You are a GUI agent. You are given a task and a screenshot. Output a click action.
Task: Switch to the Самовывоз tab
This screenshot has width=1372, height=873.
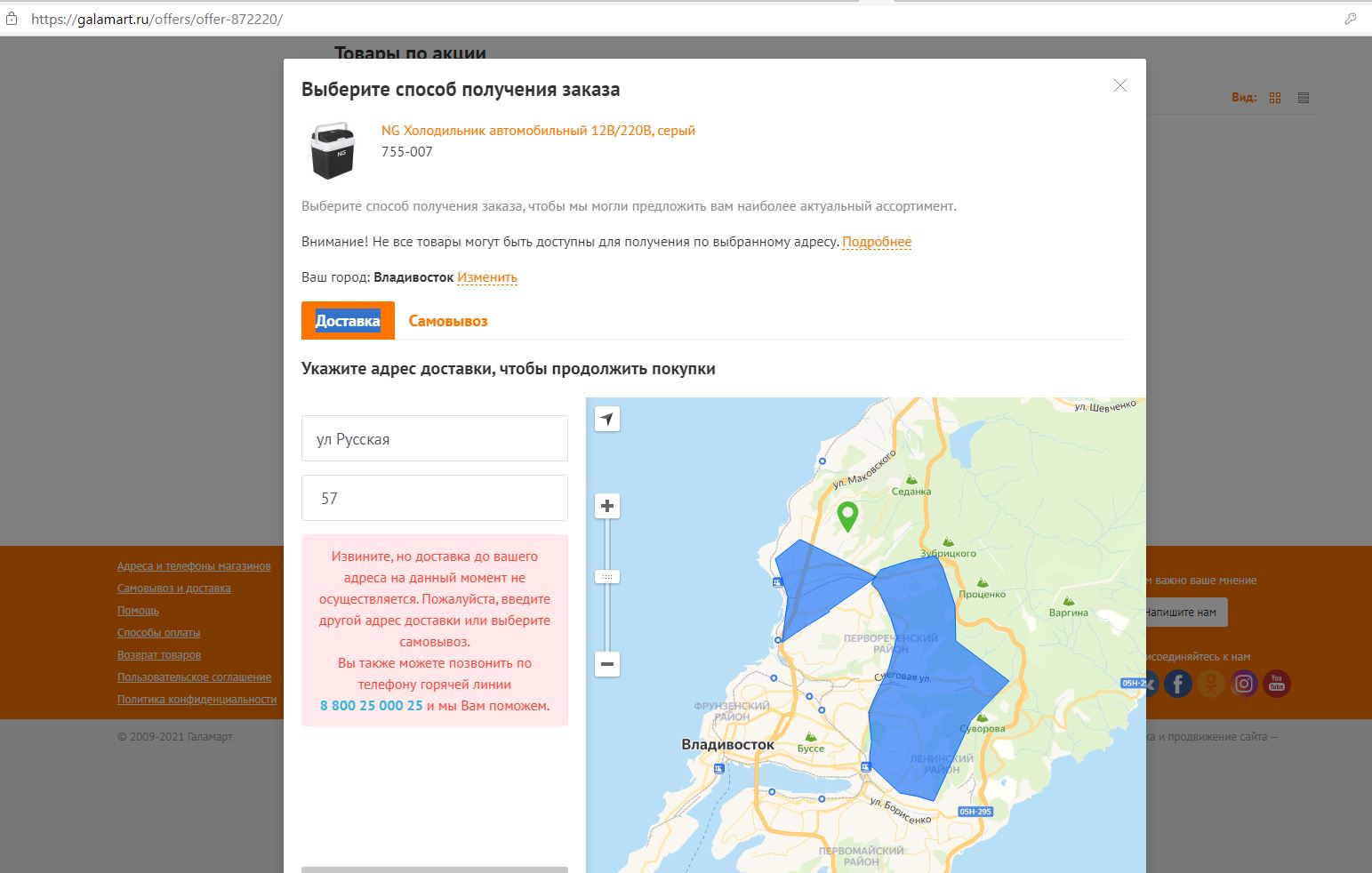pyautogui.click(x=448, y=321)
